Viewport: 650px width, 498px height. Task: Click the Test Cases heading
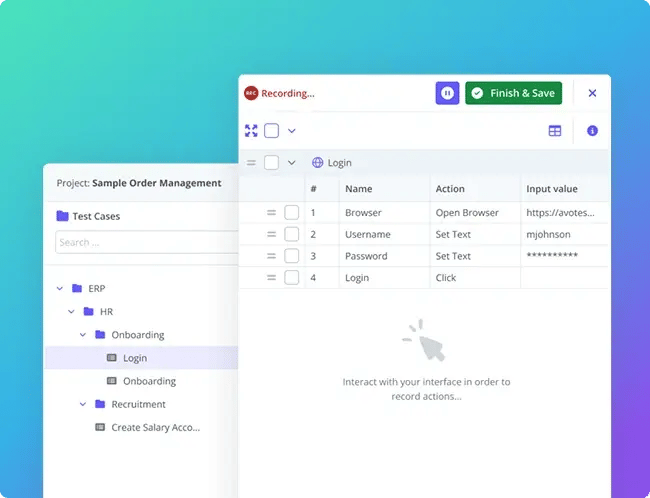(x=96, y=216)
